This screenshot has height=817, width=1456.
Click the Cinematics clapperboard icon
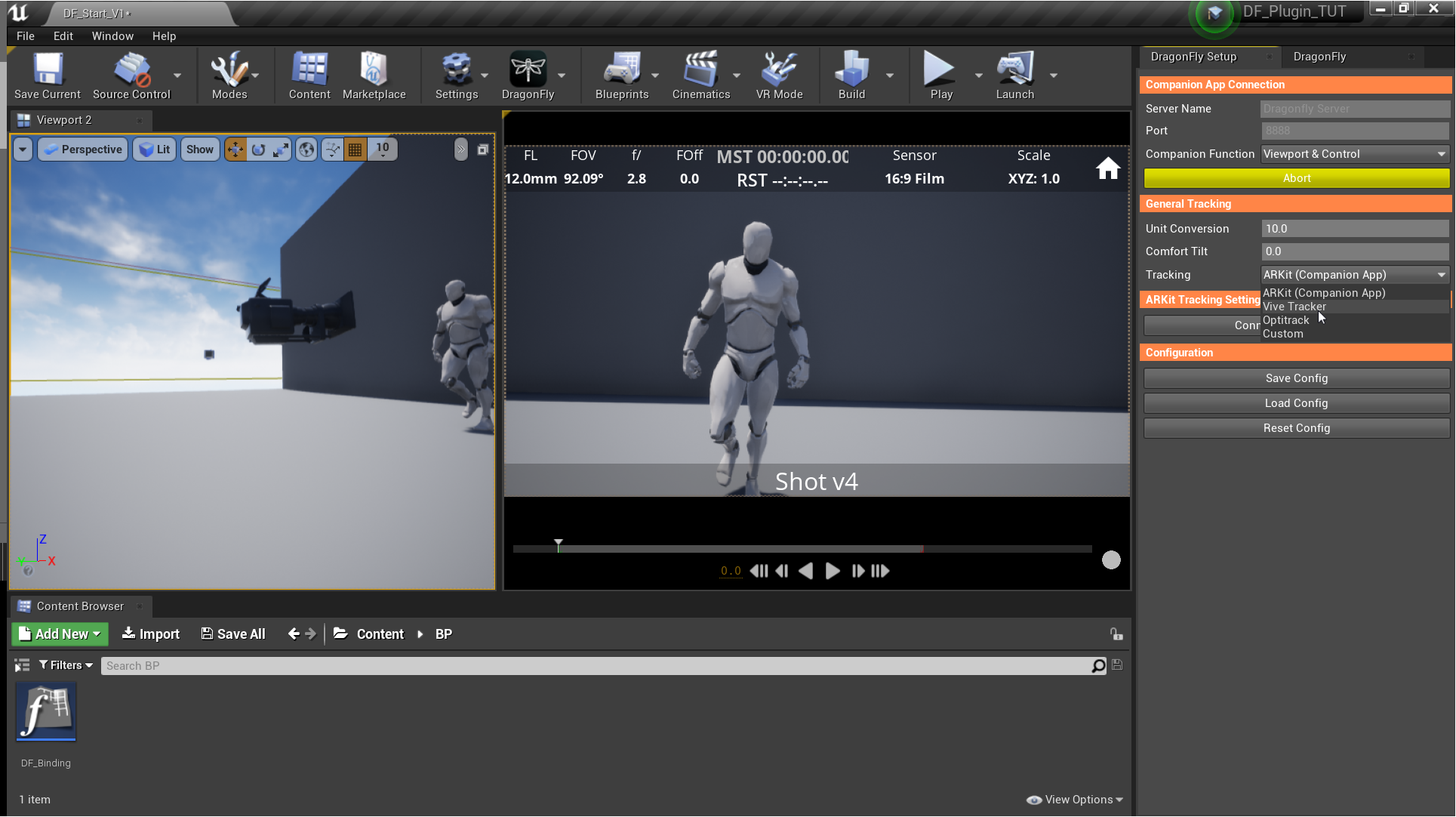701,76
